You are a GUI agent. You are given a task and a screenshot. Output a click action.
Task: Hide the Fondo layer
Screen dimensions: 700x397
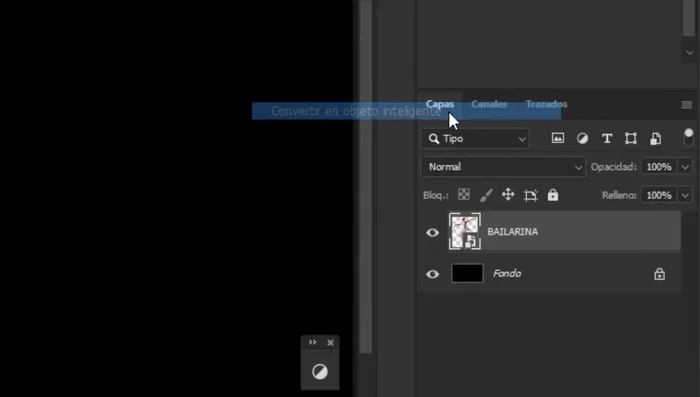[432, 274]
